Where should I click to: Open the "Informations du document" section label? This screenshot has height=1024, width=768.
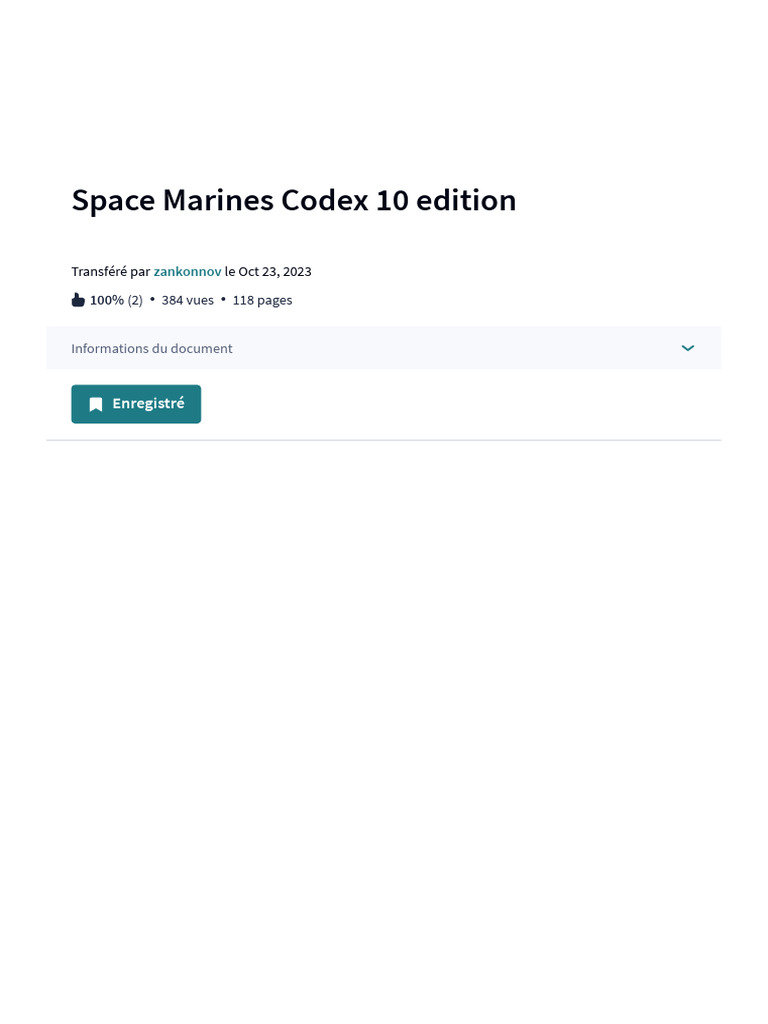(x=152, y=348)
